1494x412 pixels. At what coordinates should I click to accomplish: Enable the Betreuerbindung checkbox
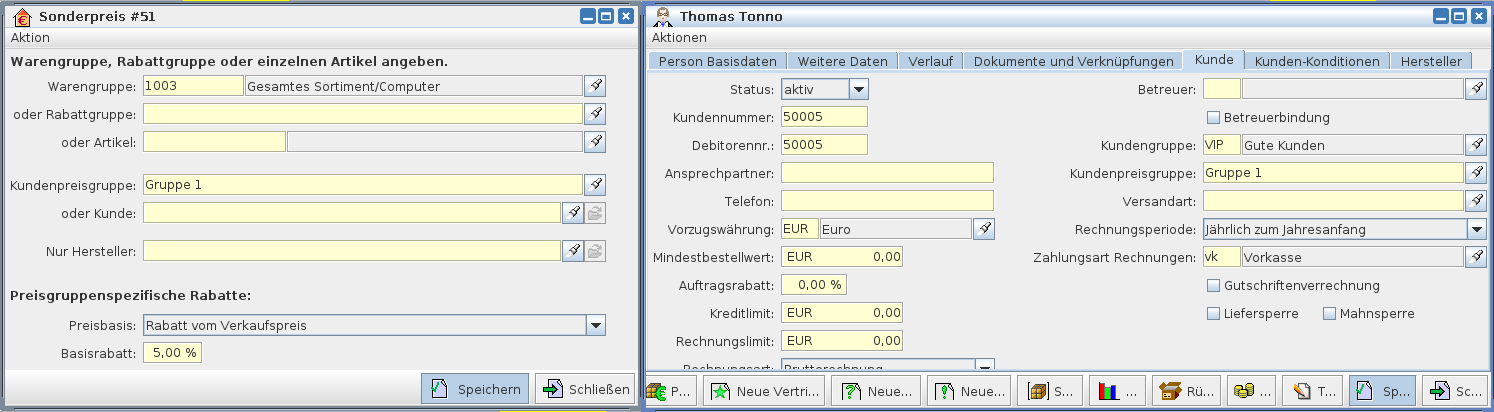click(1214, 118)
